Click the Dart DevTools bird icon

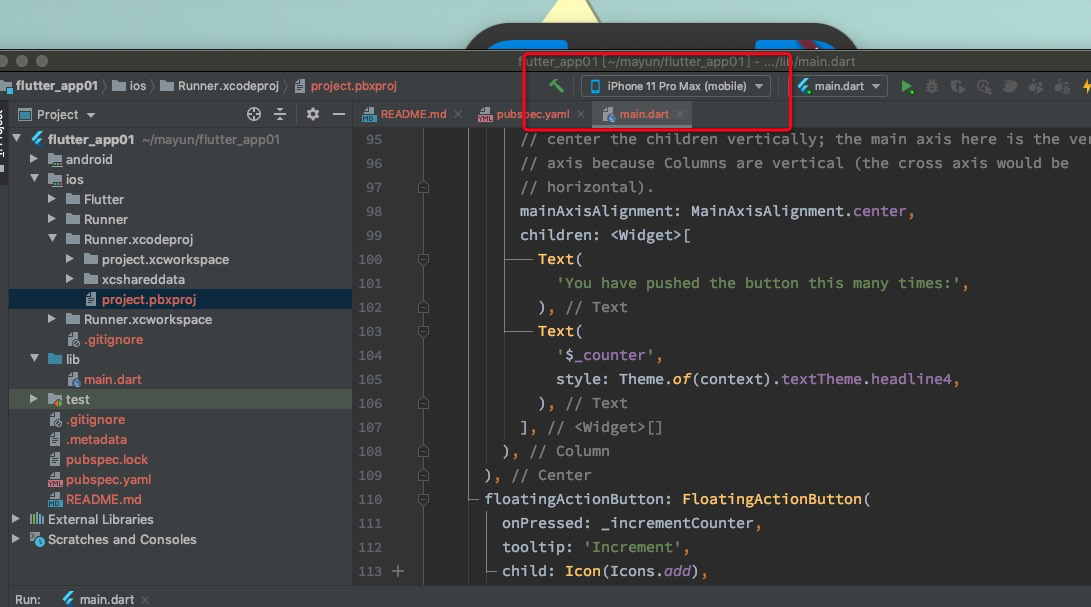[1010, 86]
